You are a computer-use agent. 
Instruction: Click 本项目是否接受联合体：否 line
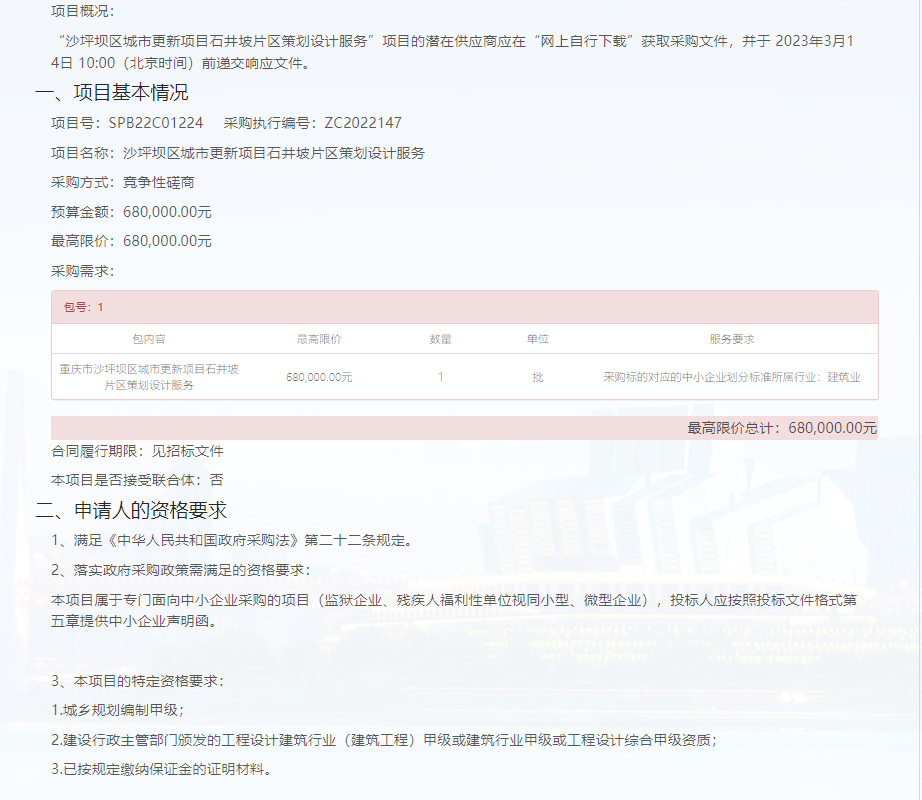pos(137,480)
